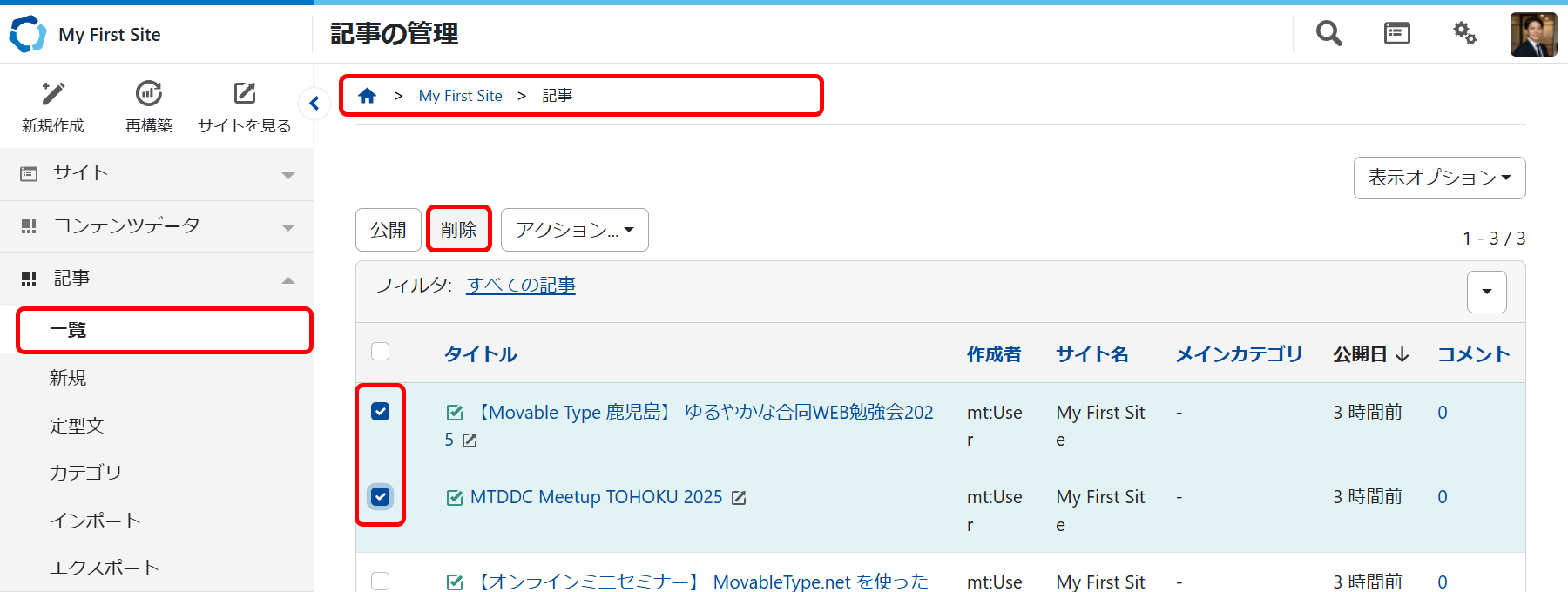Select カテゴリ in the sidebar menu

pyautogui.click(x=85, y=473)
